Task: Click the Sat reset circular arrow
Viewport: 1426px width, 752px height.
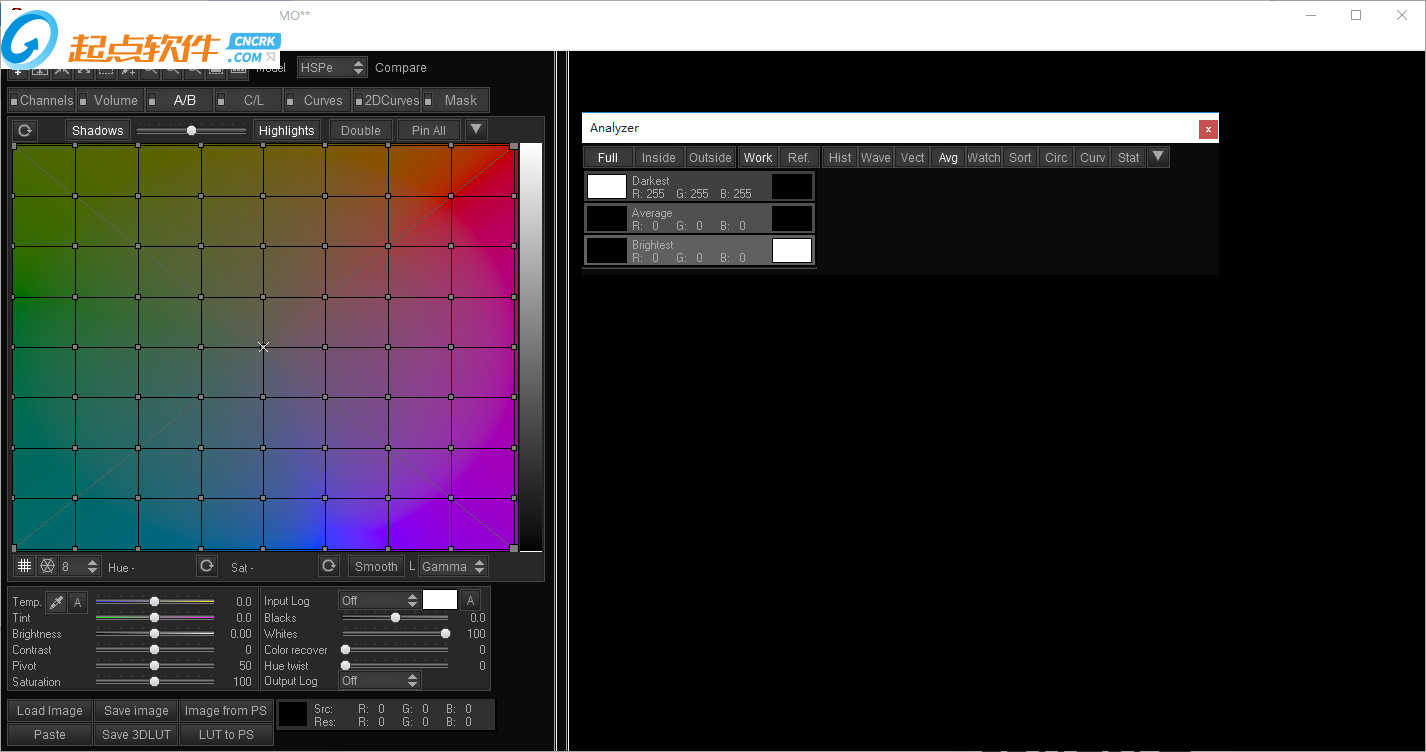Action: (x=328, y=566)
